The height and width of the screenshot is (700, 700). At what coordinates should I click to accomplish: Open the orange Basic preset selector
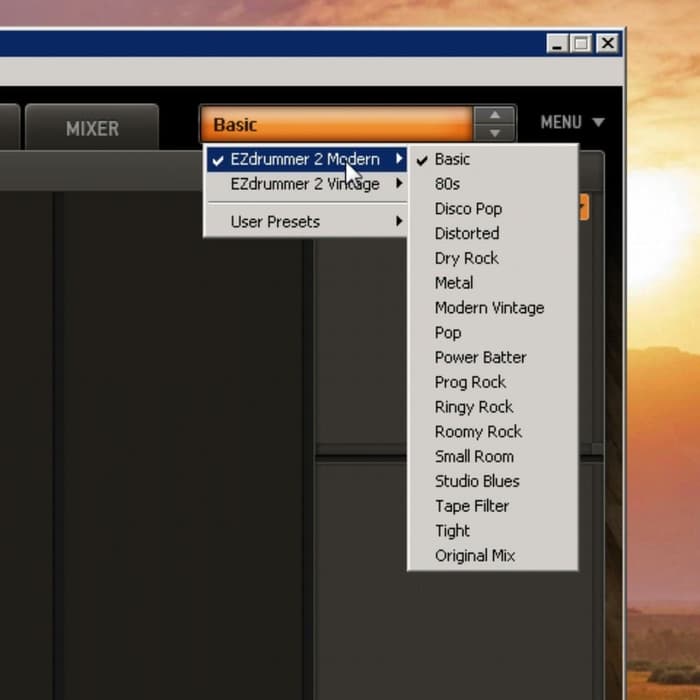pos(337,124)
